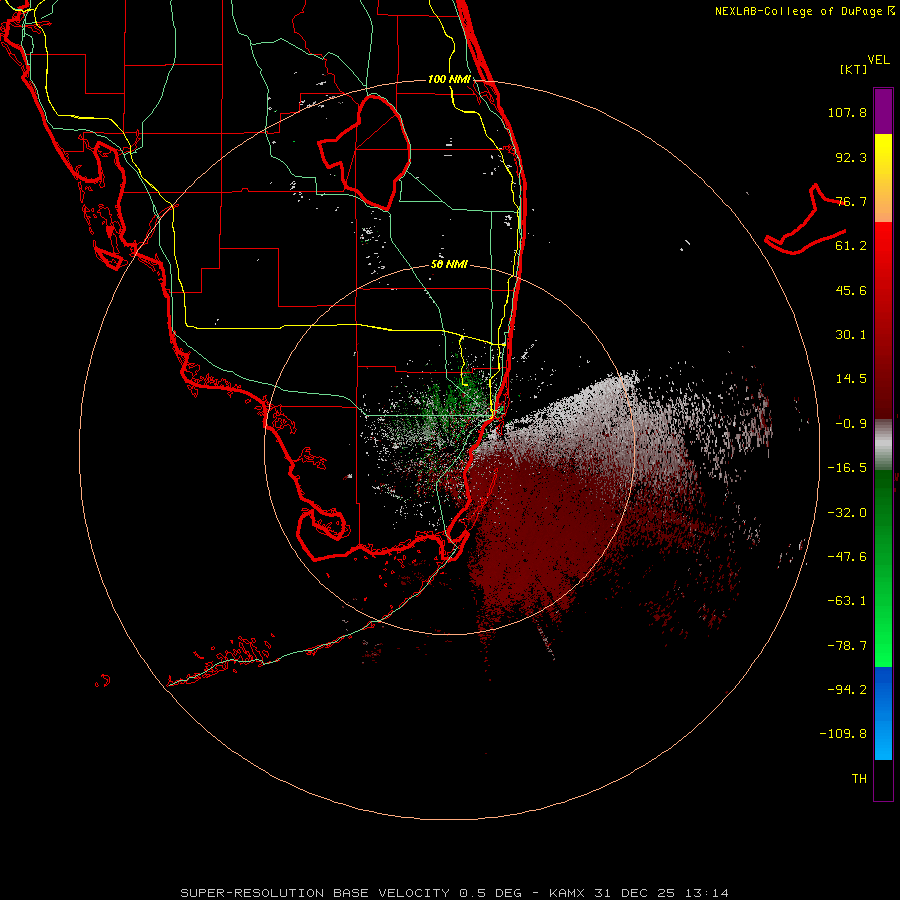Image resolution: width=900 pixels, height=900 pixels.
Task: Click the -32.0 velocity scale value
Action: 847,513
